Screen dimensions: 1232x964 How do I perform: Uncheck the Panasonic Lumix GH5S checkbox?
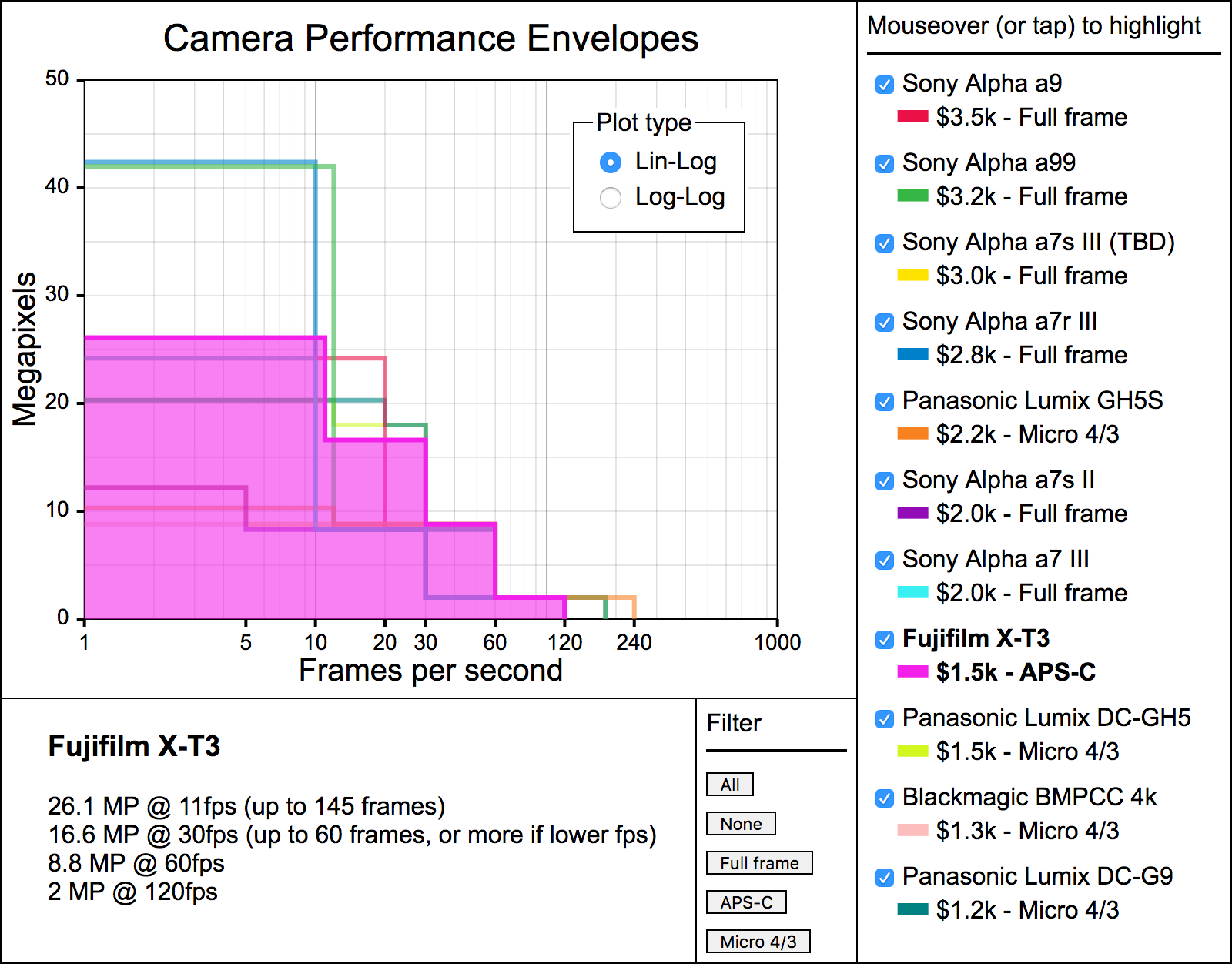pos(885,401)
